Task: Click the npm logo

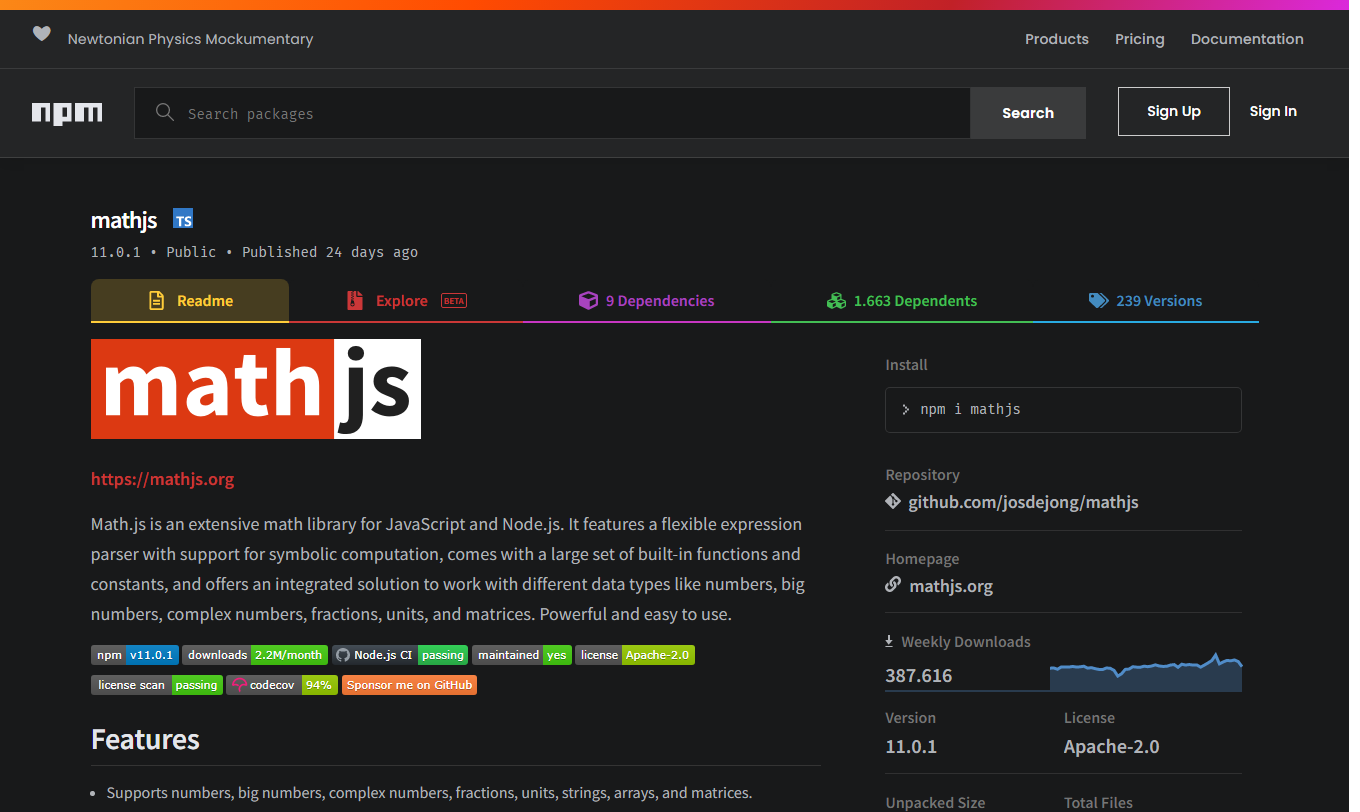Action: click(x=67, y=113)
